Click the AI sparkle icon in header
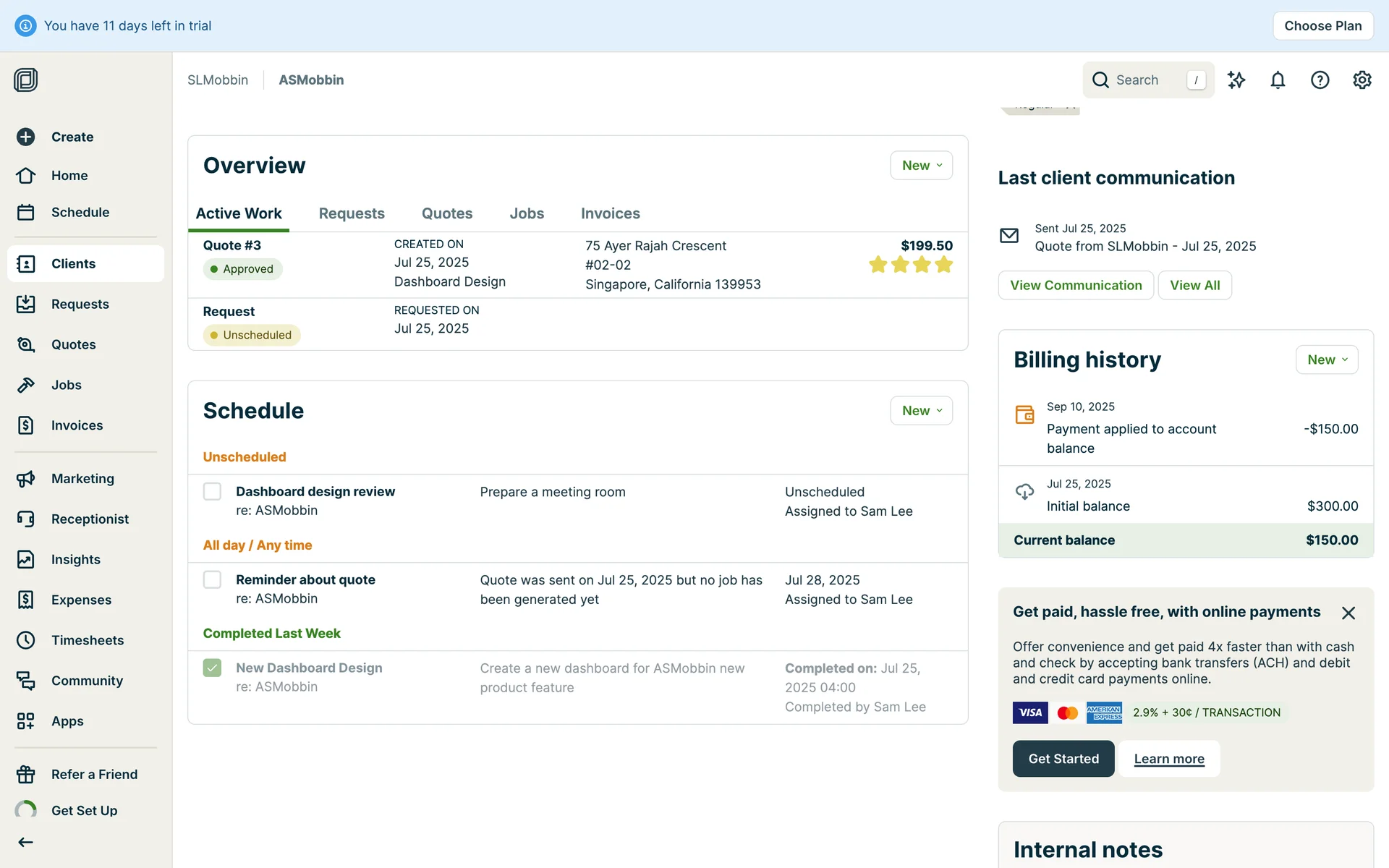The width and height of the screenshot is (1389, 868). pyautogui.click(x=1236, y=80)
